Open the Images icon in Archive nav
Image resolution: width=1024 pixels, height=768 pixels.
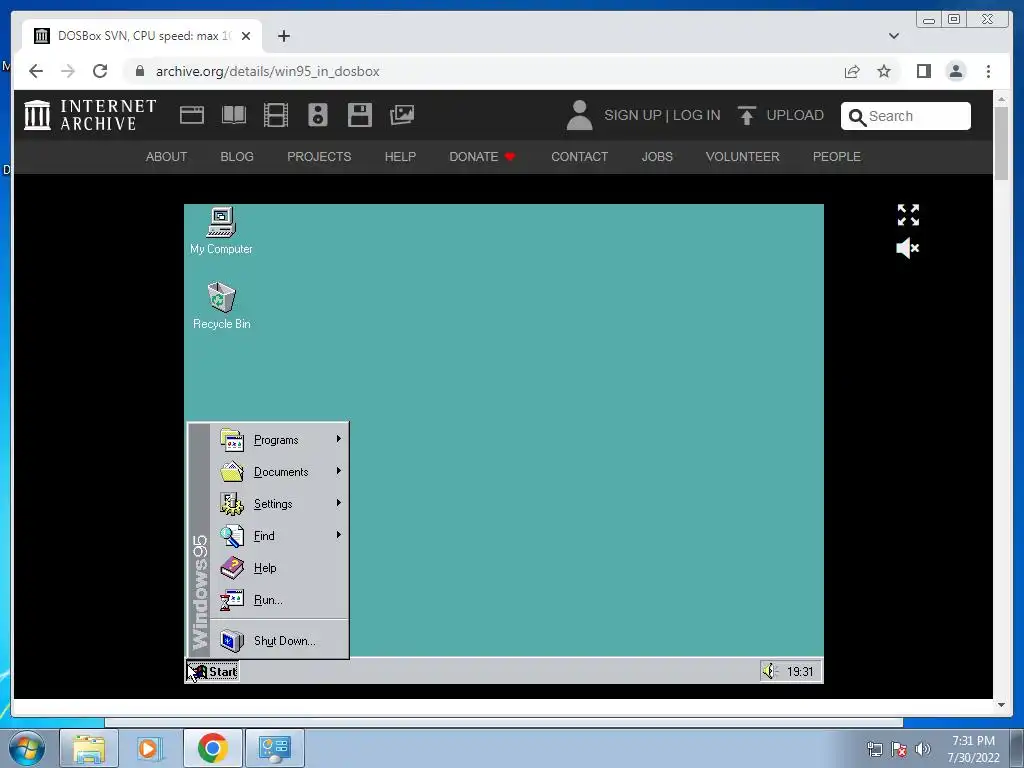(x=402, y=115)
